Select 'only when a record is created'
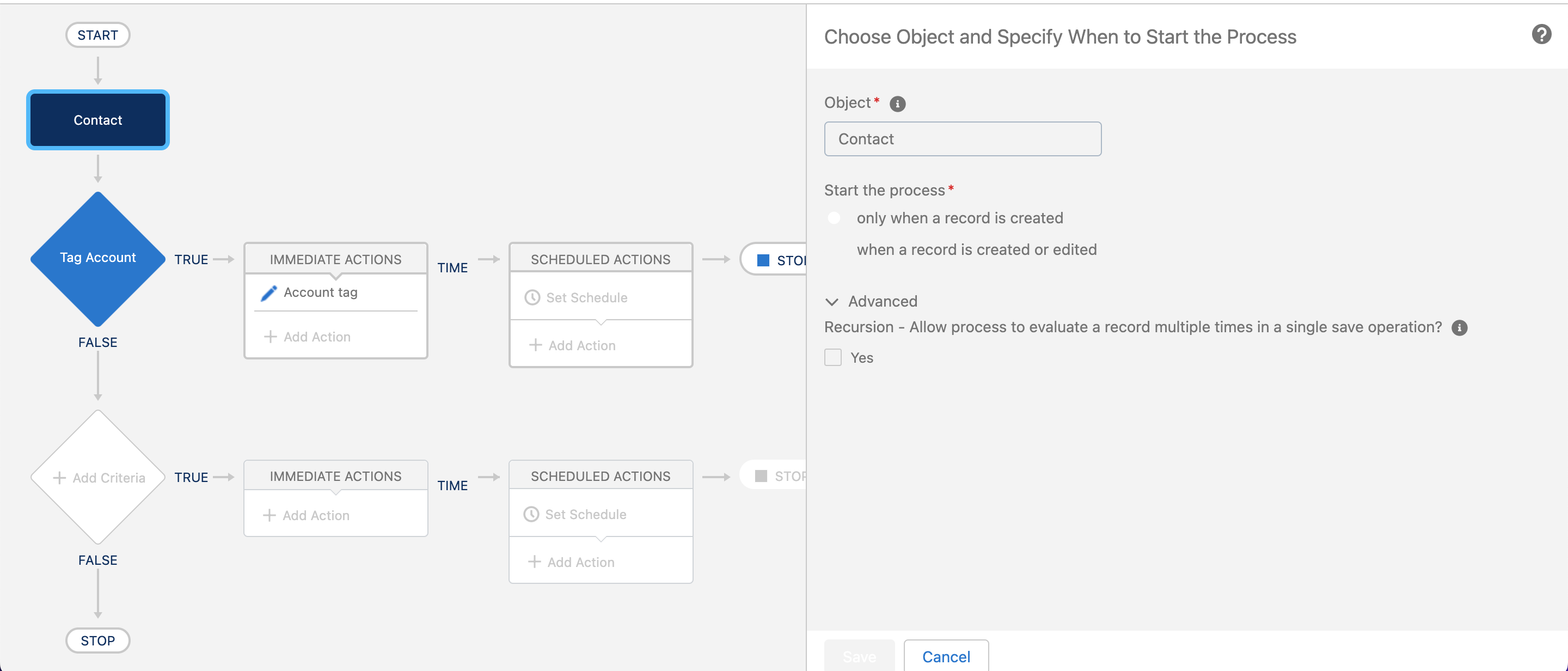The image size is (1568, 671). tap(834, 218)
